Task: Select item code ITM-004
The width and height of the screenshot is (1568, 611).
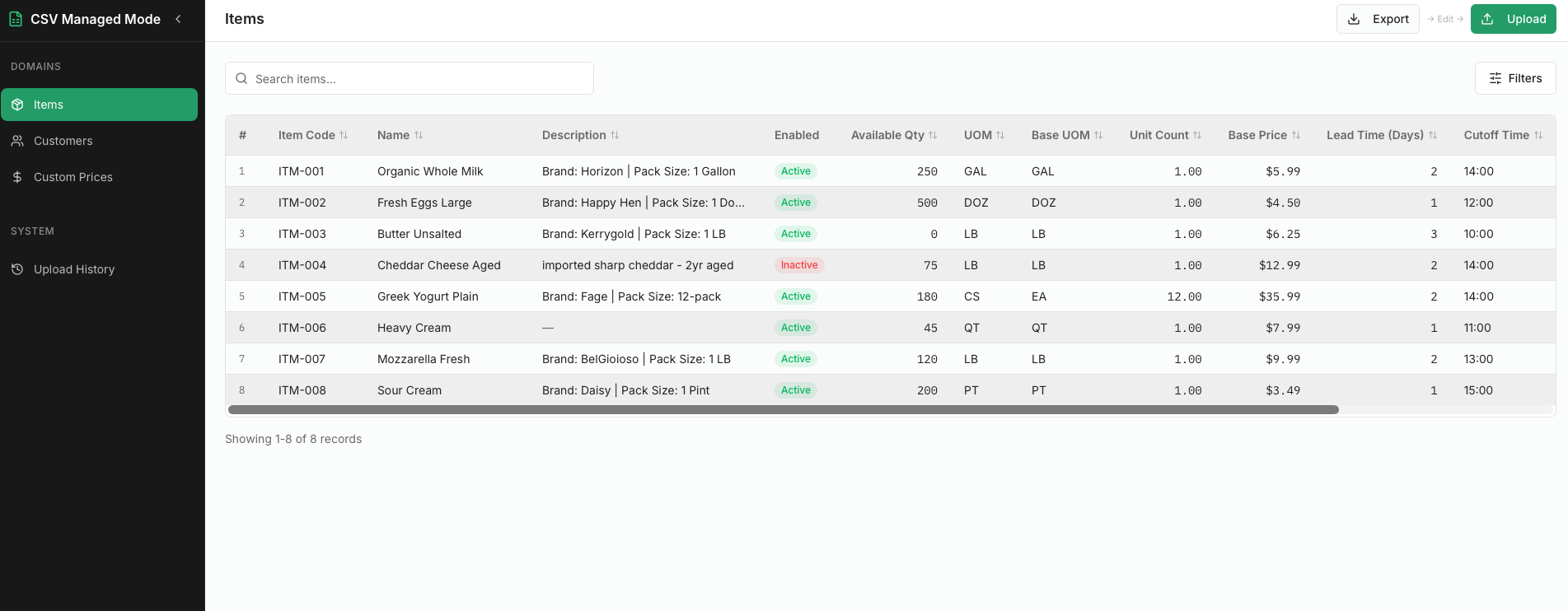Action: pyautogui.click(x=302, y=265)
